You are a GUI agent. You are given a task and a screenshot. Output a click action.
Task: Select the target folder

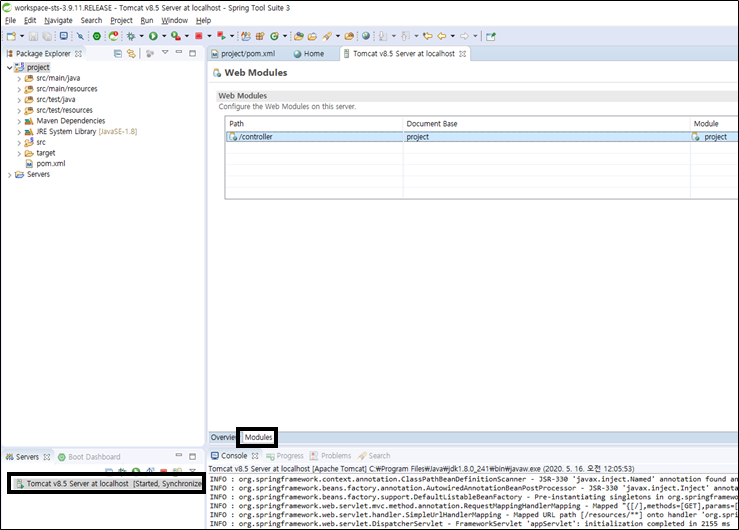(46, 153)
